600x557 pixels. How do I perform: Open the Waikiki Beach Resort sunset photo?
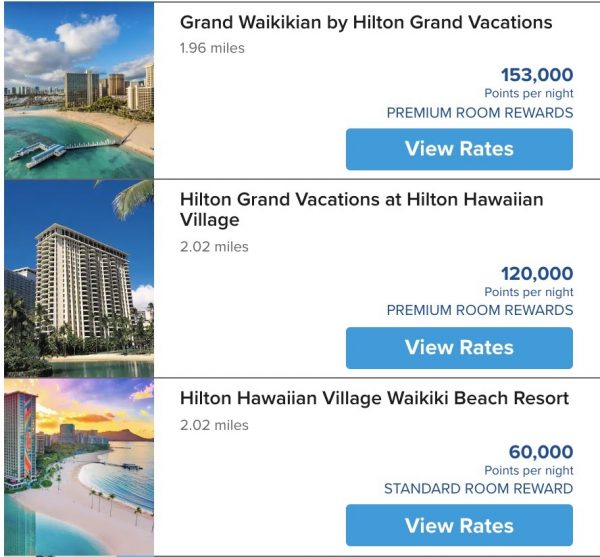point(79,466)
